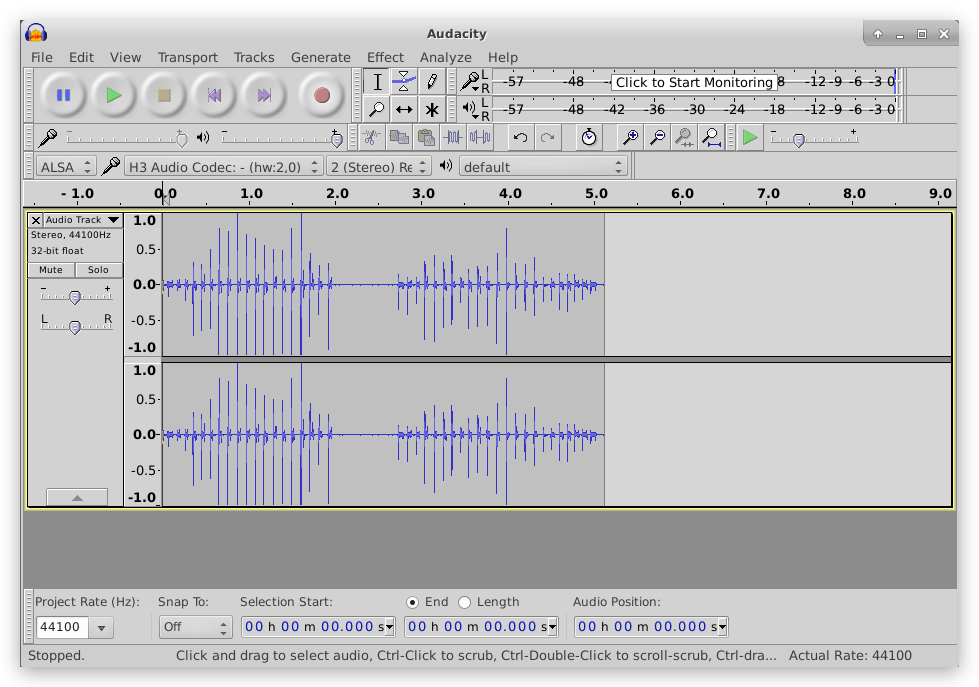The height and width of the screenshot is (687, 979).
Task: Expand the Project Rate dropdown arrow
Action: [x=101, y=627]
